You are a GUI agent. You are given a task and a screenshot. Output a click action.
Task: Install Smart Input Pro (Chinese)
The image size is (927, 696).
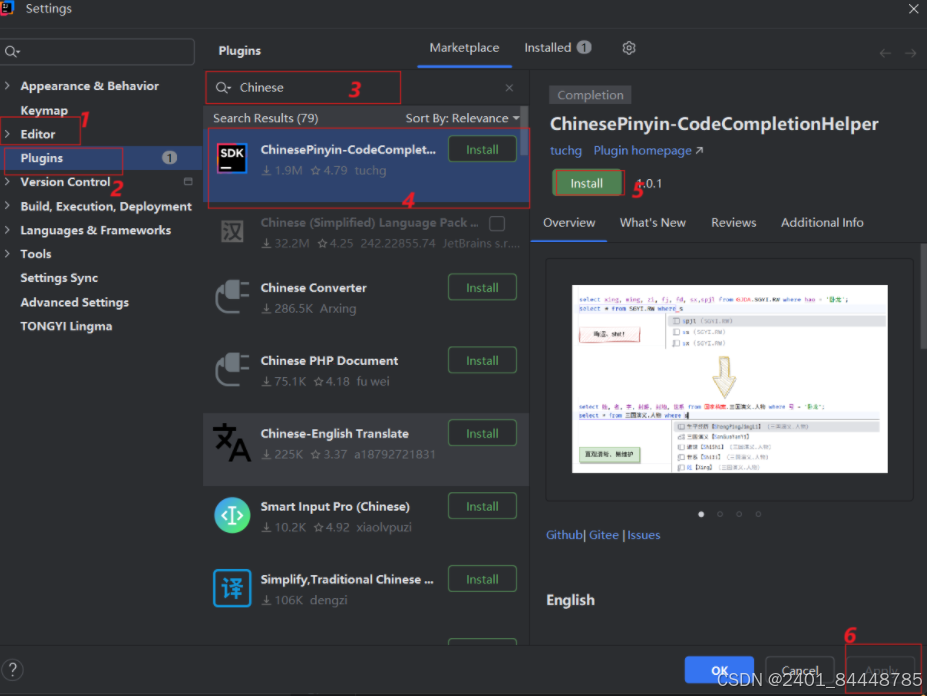482,506
